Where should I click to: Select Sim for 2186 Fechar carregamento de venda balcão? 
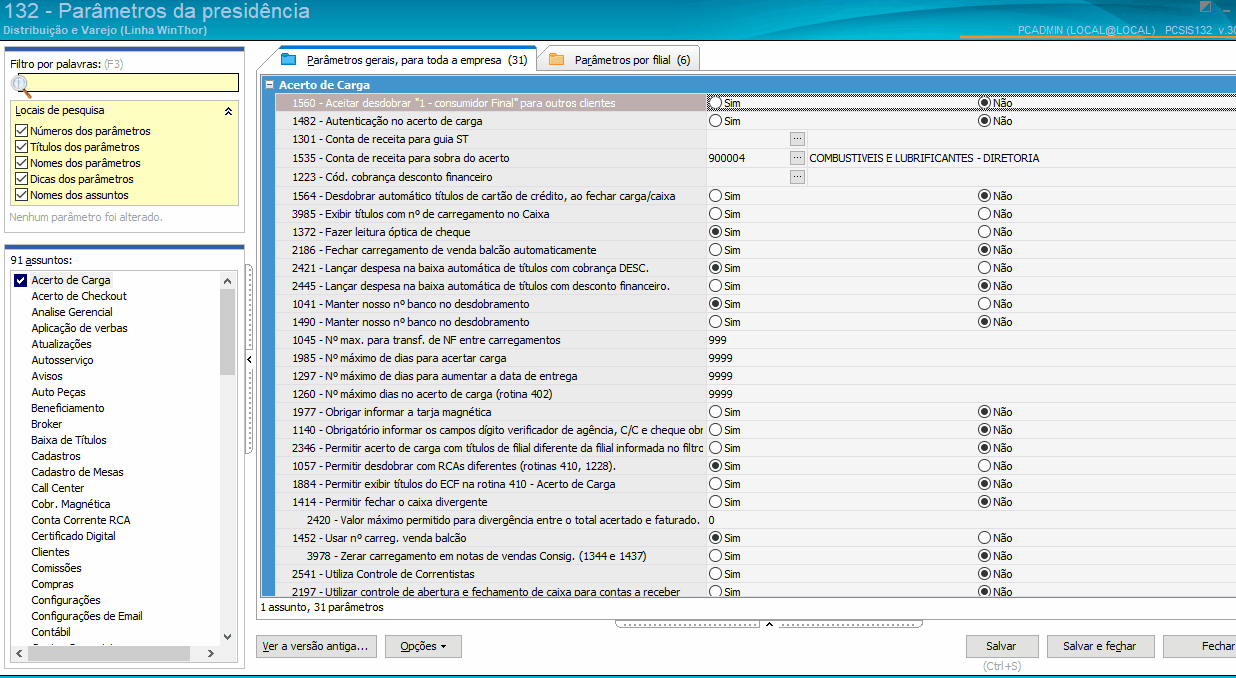715,250
